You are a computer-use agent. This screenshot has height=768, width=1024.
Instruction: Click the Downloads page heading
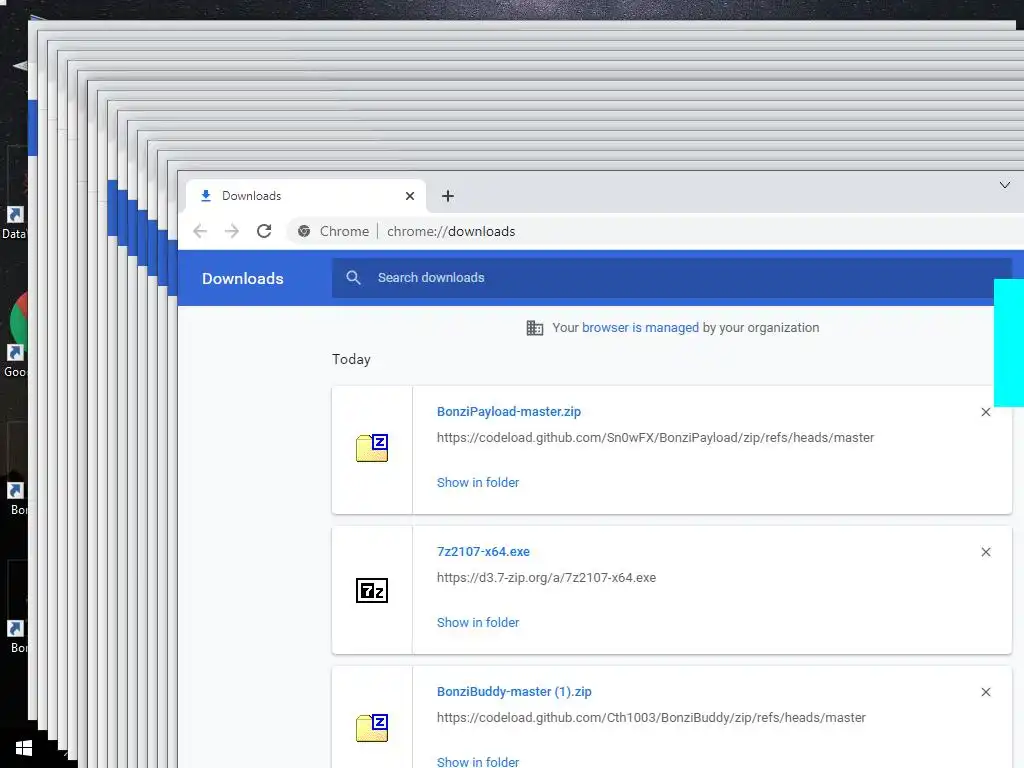click(x=242, y=279)
